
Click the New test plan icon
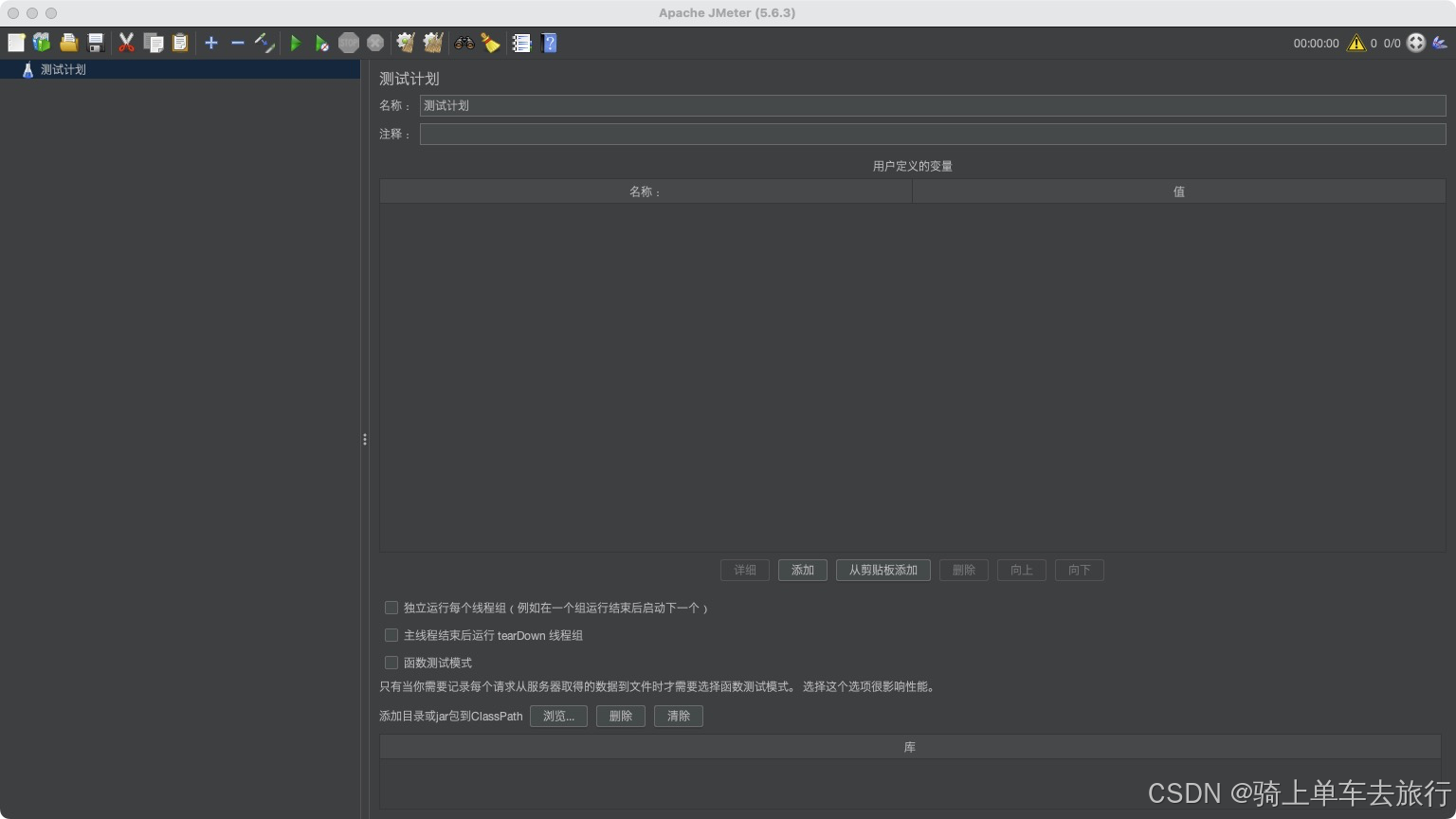[16, 43]
